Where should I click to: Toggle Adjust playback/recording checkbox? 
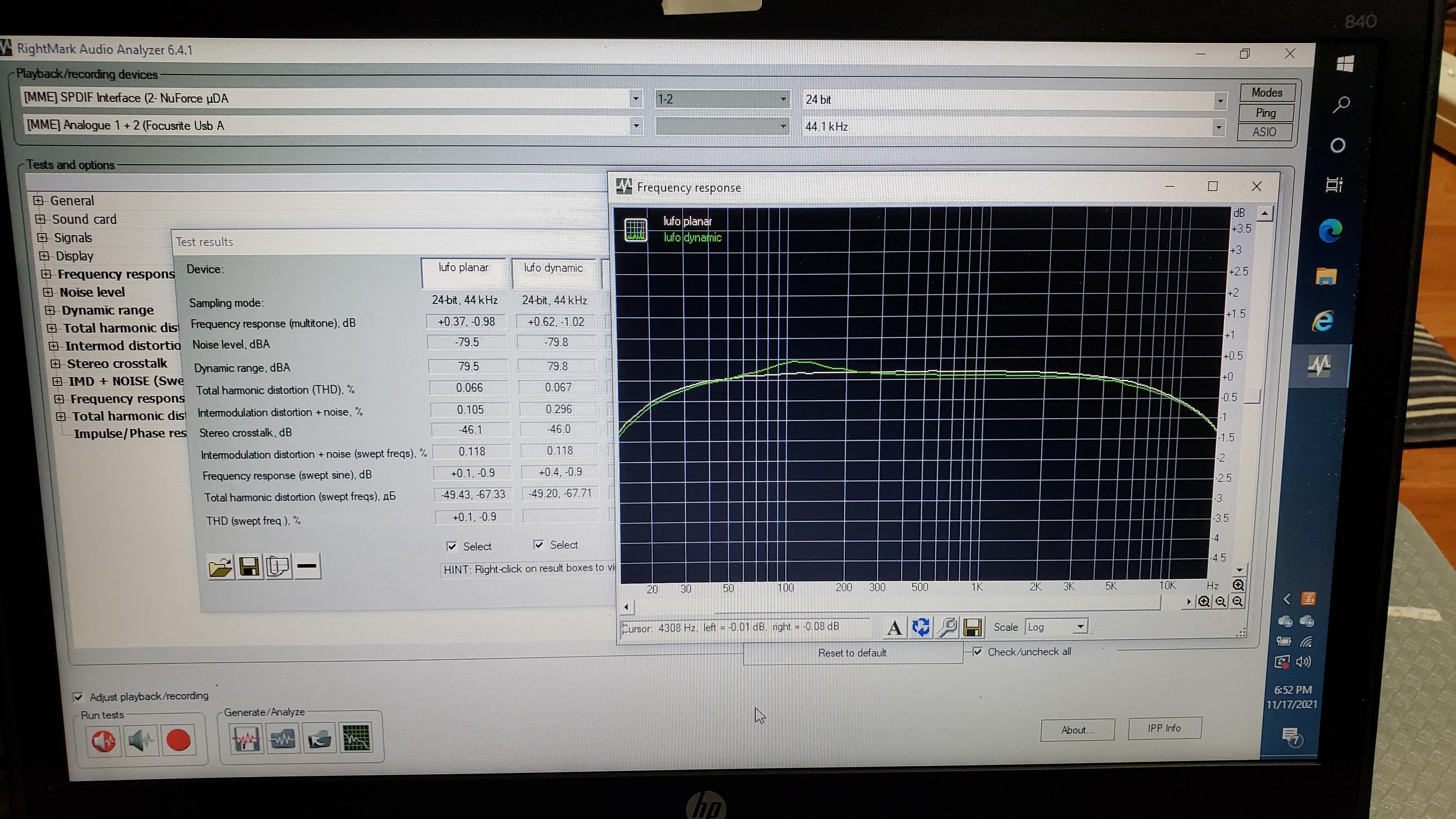coord(78,697)
